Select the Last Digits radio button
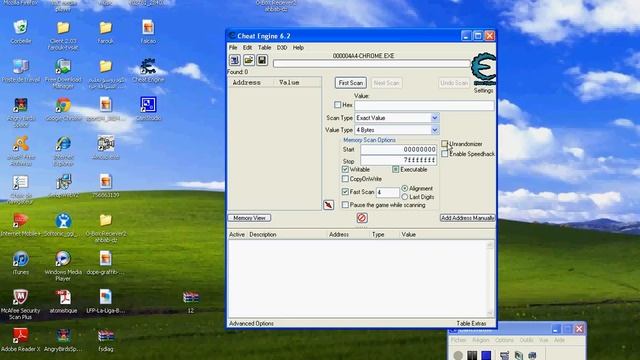This screenshot has height=360, width=640. pos(404,197)
